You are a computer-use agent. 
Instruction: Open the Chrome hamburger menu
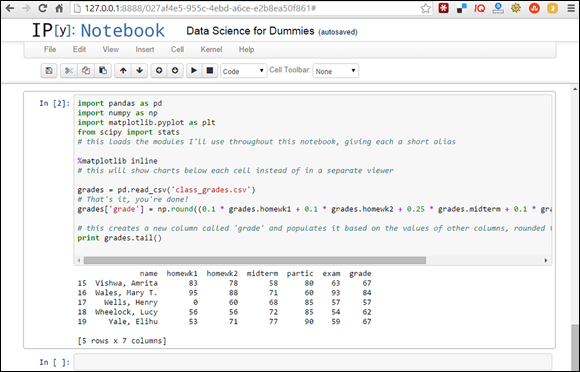pos(571,8)
